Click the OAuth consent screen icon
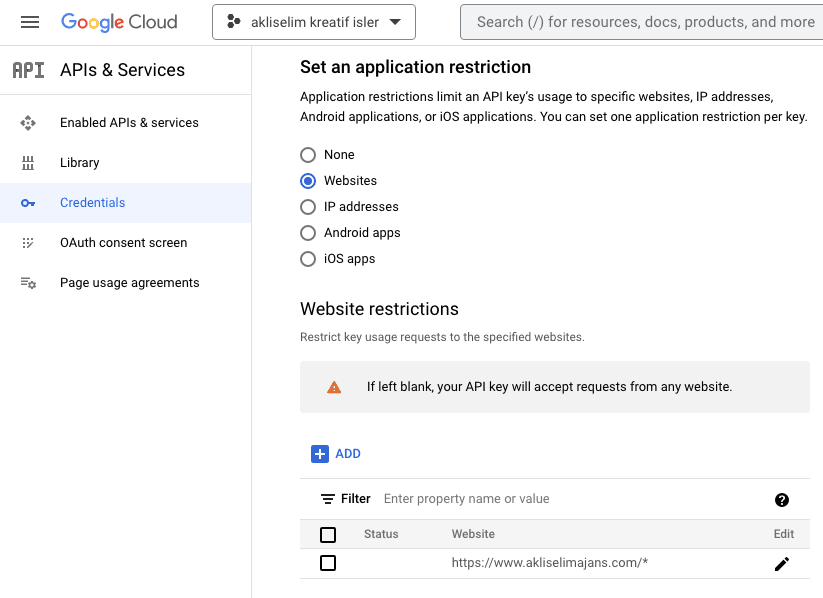This screenshot has height=598, width=823. [x=28, y=243]
